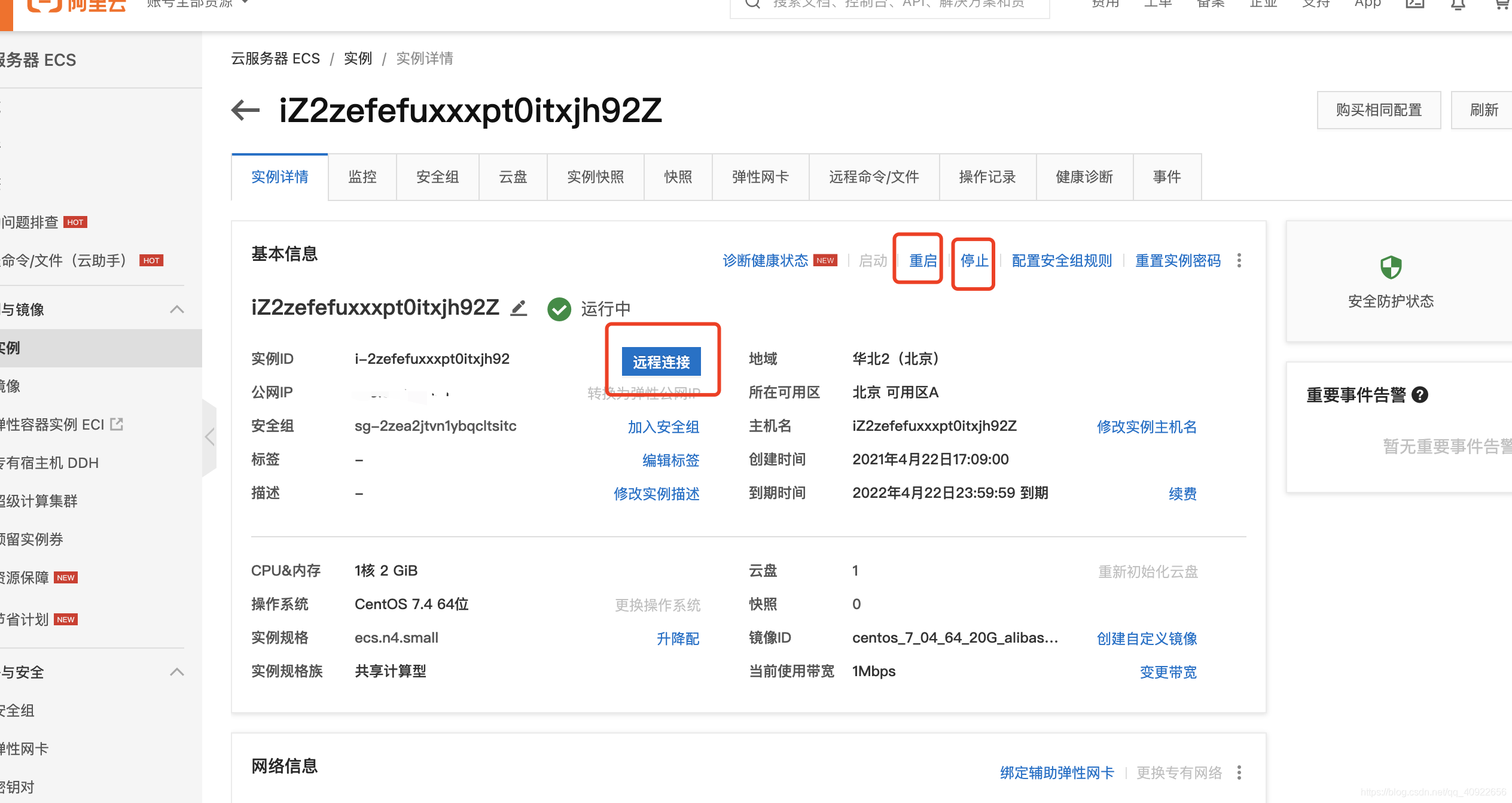Switch to the 监控 tab
1512x803 pixels.
pyautogui.click(x=362, y=177)
